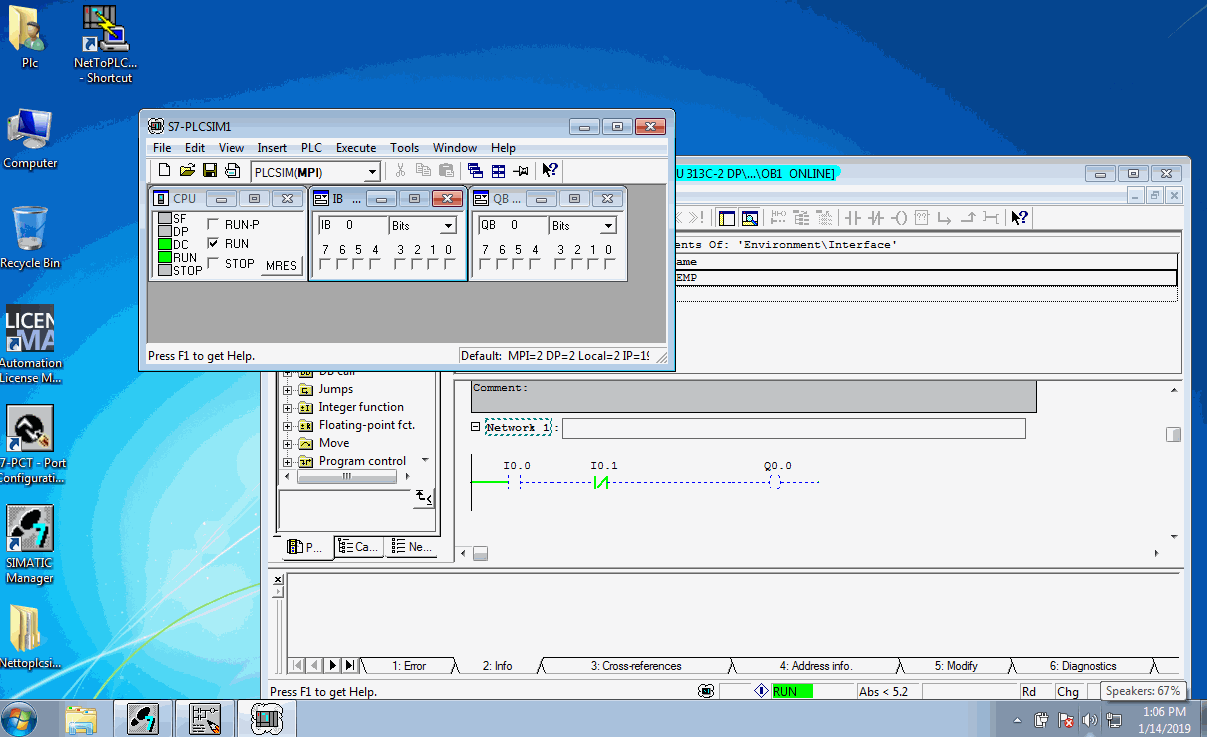Check the STOP mode checkbox
Image resolution: width=1207 pixels, height=737 pixels.
click(x=213, y=264)
